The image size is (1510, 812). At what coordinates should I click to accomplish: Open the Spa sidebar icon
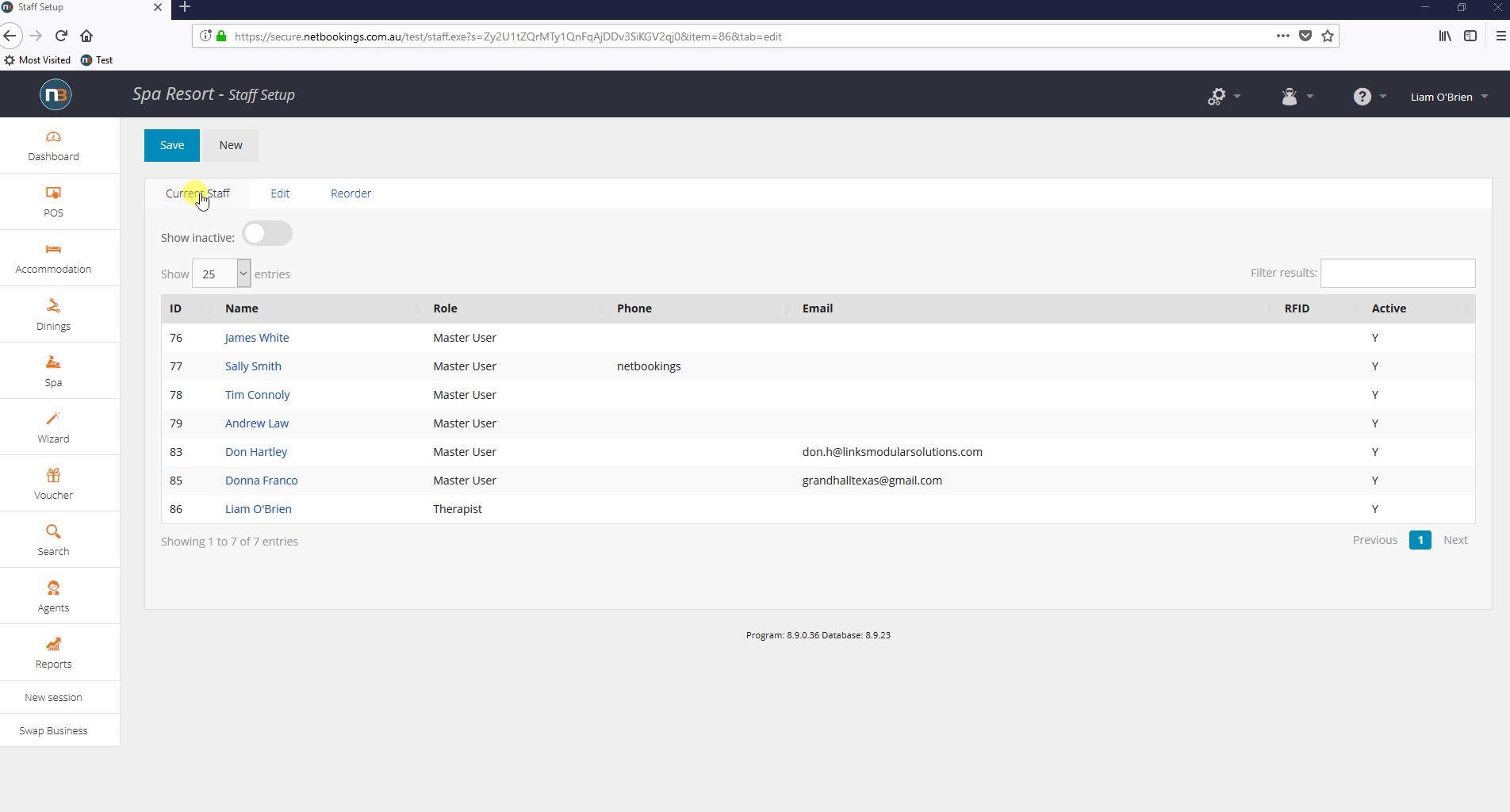[x=53, y=362]
